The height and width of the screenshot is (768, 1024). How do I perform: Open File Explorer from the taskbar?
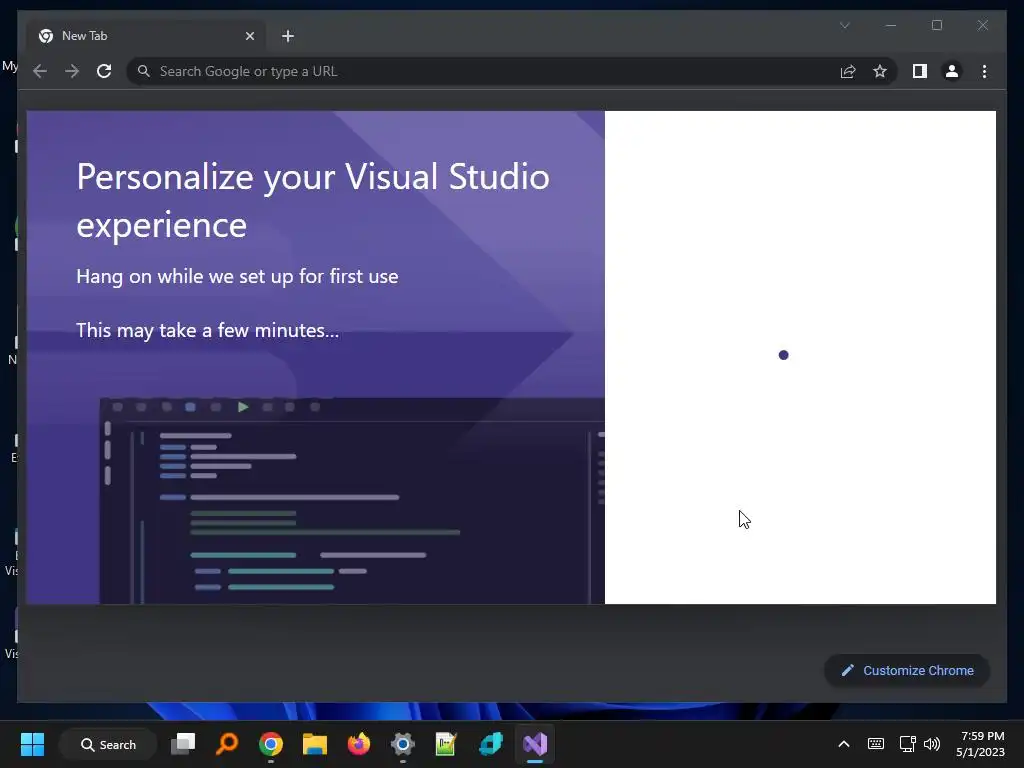[x=315, y=744]
